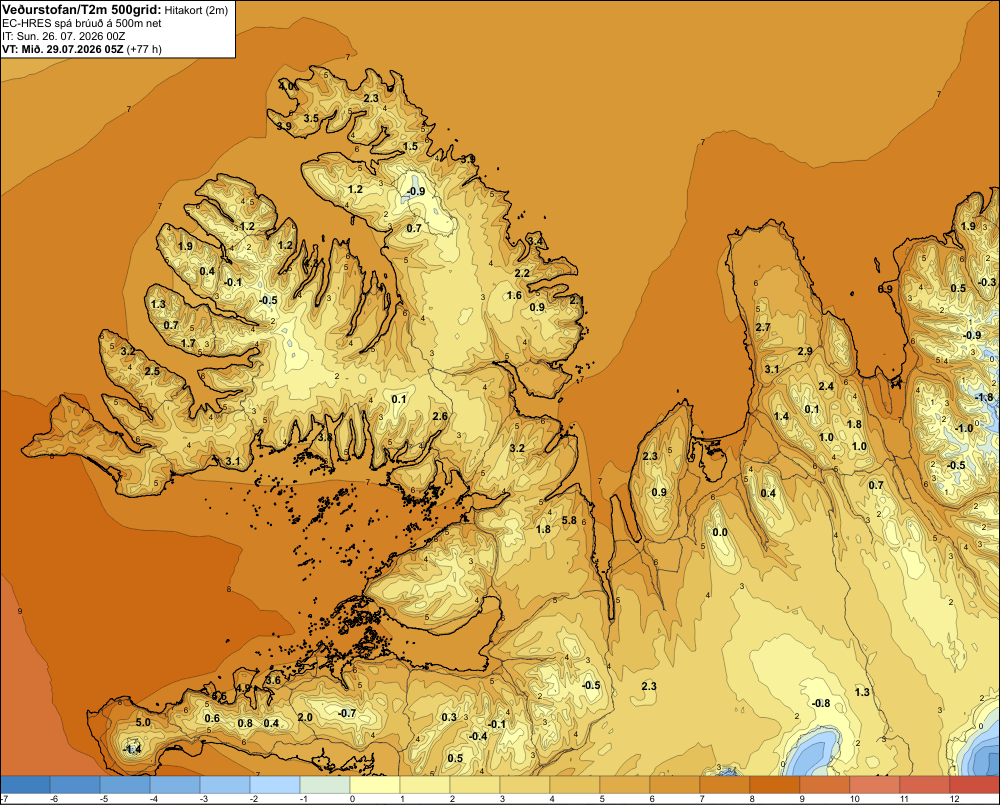The image size is (1000, 805).
Task: Click the 5.0 temperature label
Action: [x=143, y=722]
